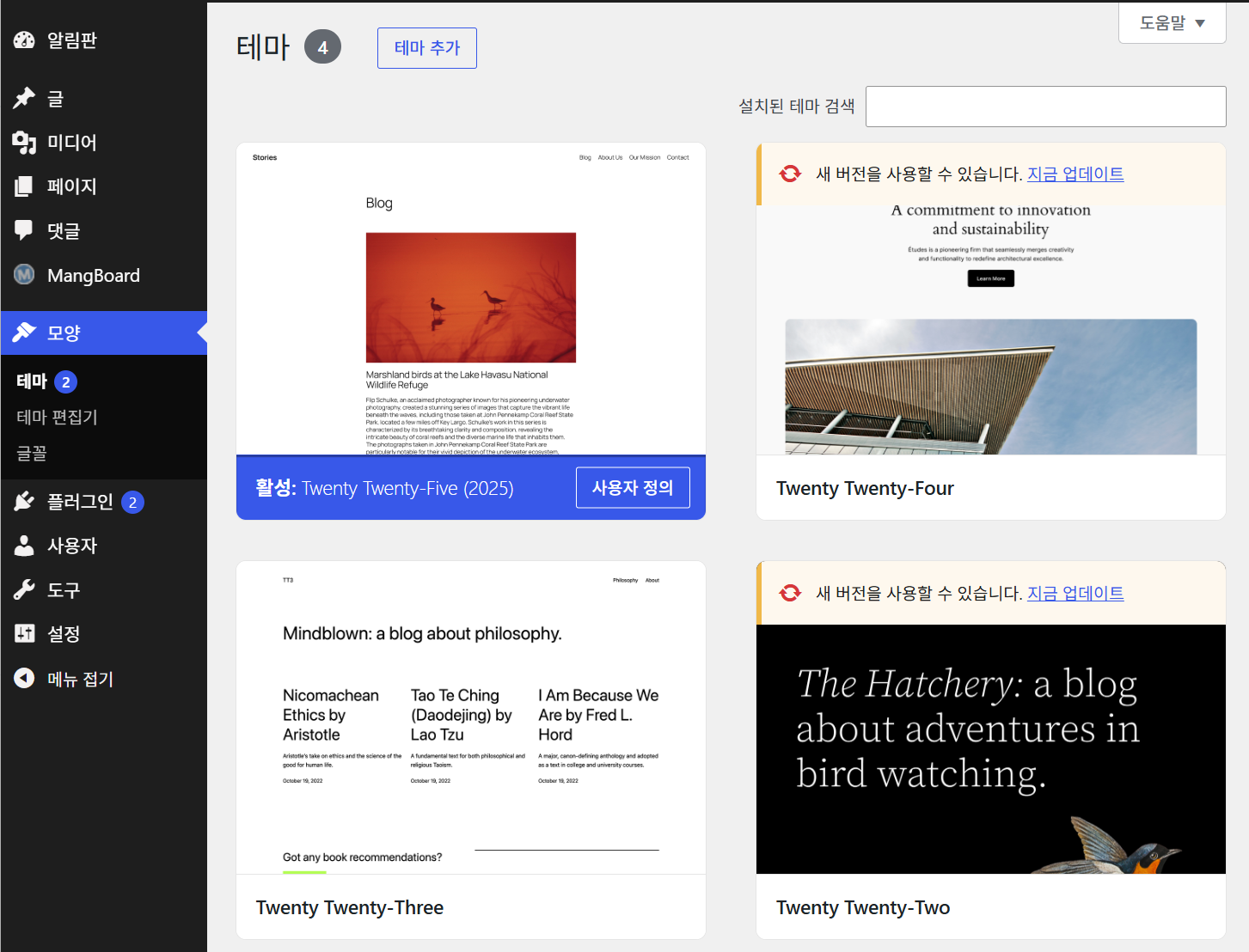
Task: Open the 글꼴 fonts submenu item
Action: pos(32,453)
